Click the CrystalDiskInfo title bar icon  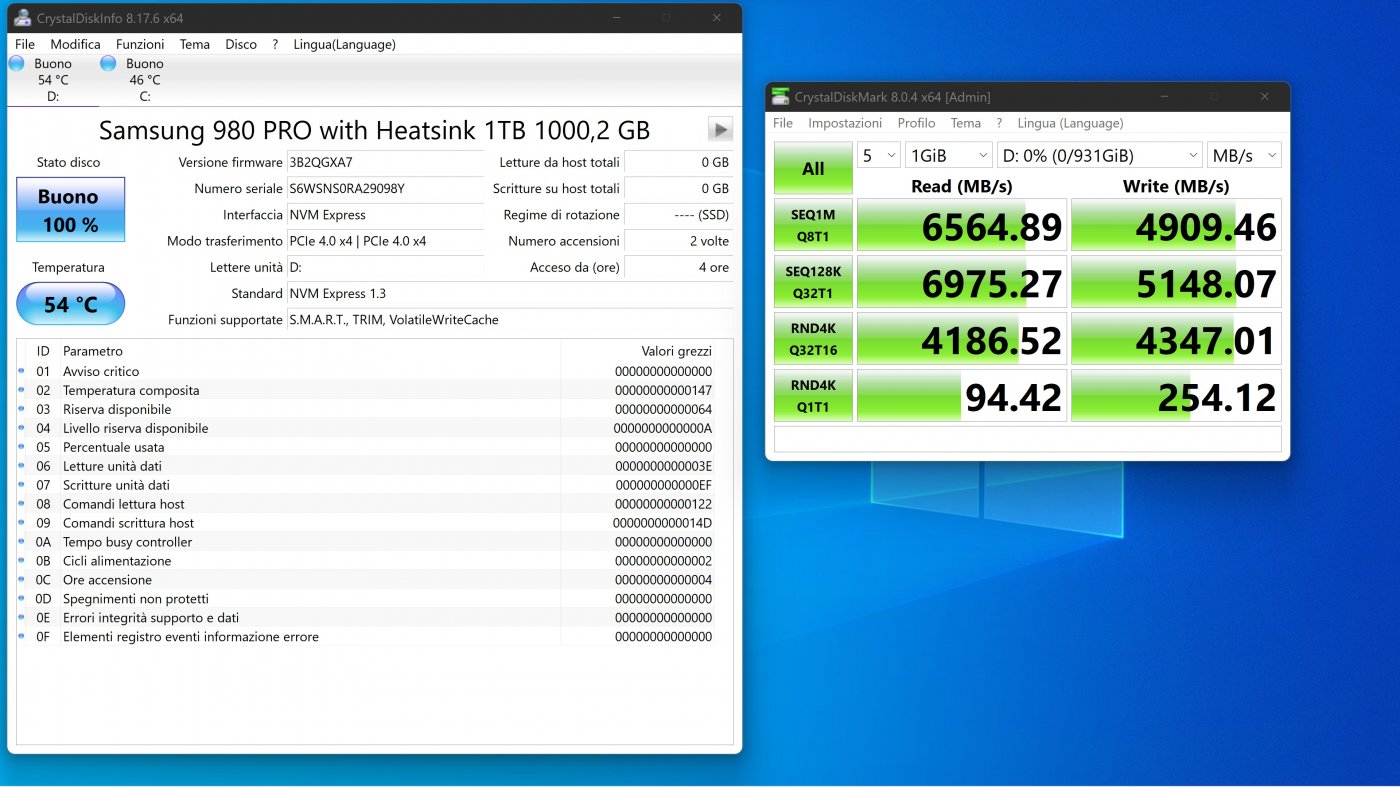click(22, 18)
